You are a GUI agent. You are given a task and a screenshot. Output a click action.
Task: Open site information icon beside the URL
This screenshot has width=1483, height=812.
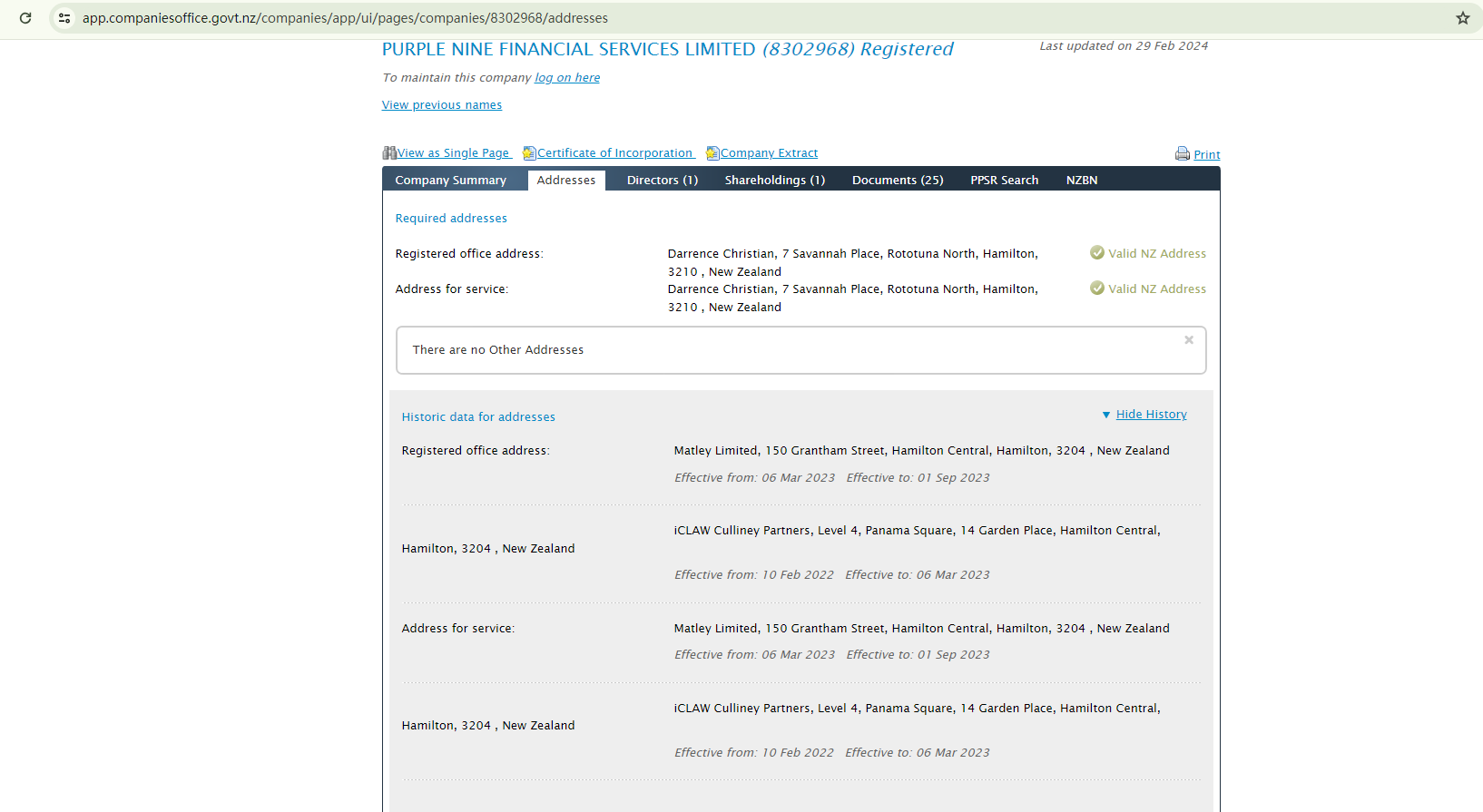[x=64, y=18]
